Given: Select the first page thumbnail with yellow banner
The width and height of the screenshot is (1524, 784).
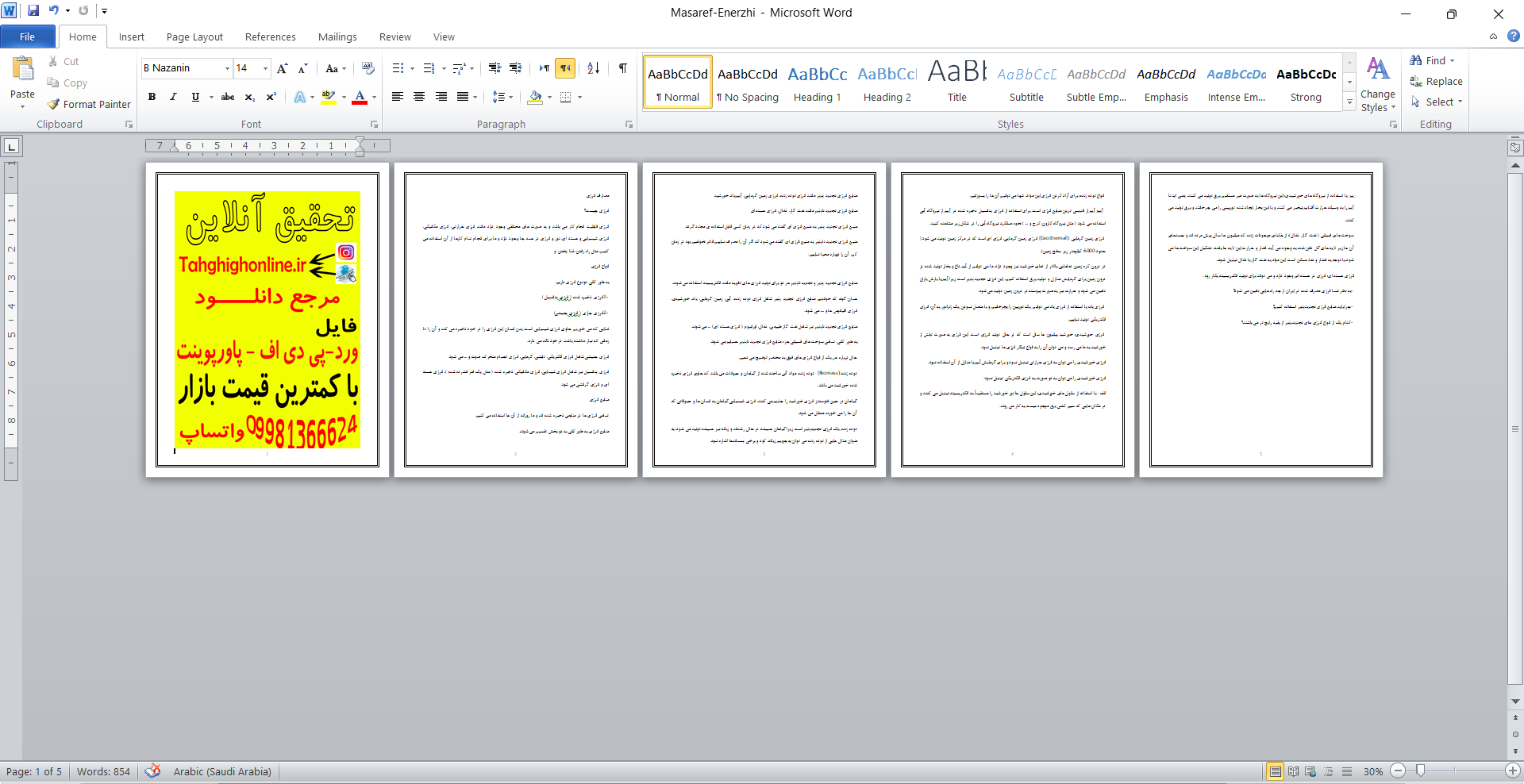Looking at the screenshot, I should (267, 320).
